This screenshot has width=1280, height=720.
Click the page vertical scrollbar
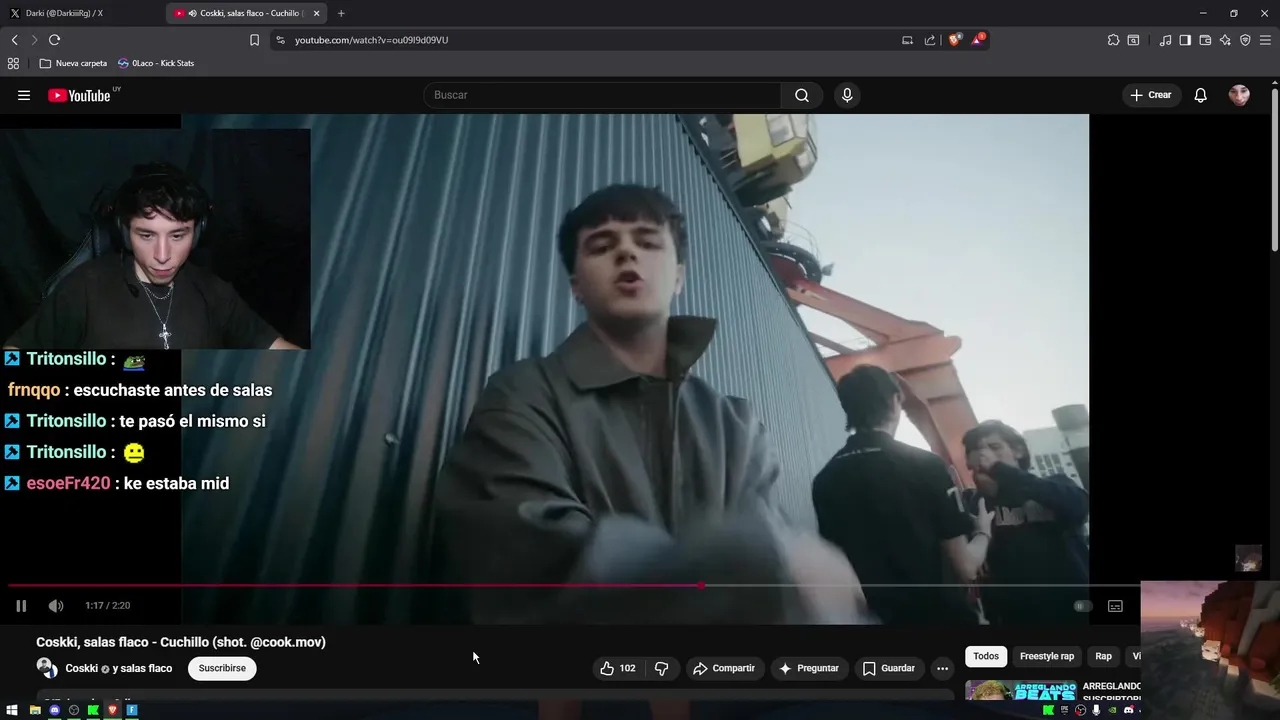coord(1274,170)
